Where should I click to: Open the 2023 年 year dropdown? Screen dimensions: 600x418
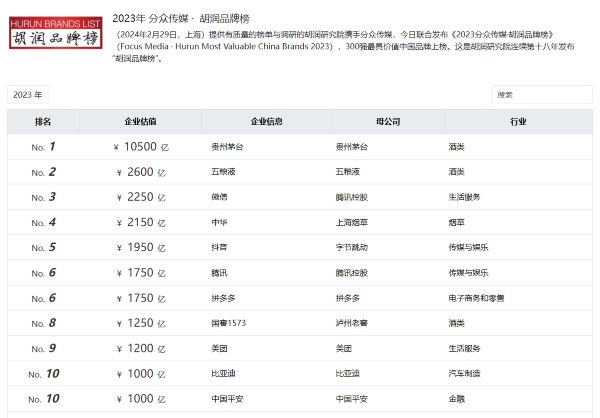click(28, 95)
